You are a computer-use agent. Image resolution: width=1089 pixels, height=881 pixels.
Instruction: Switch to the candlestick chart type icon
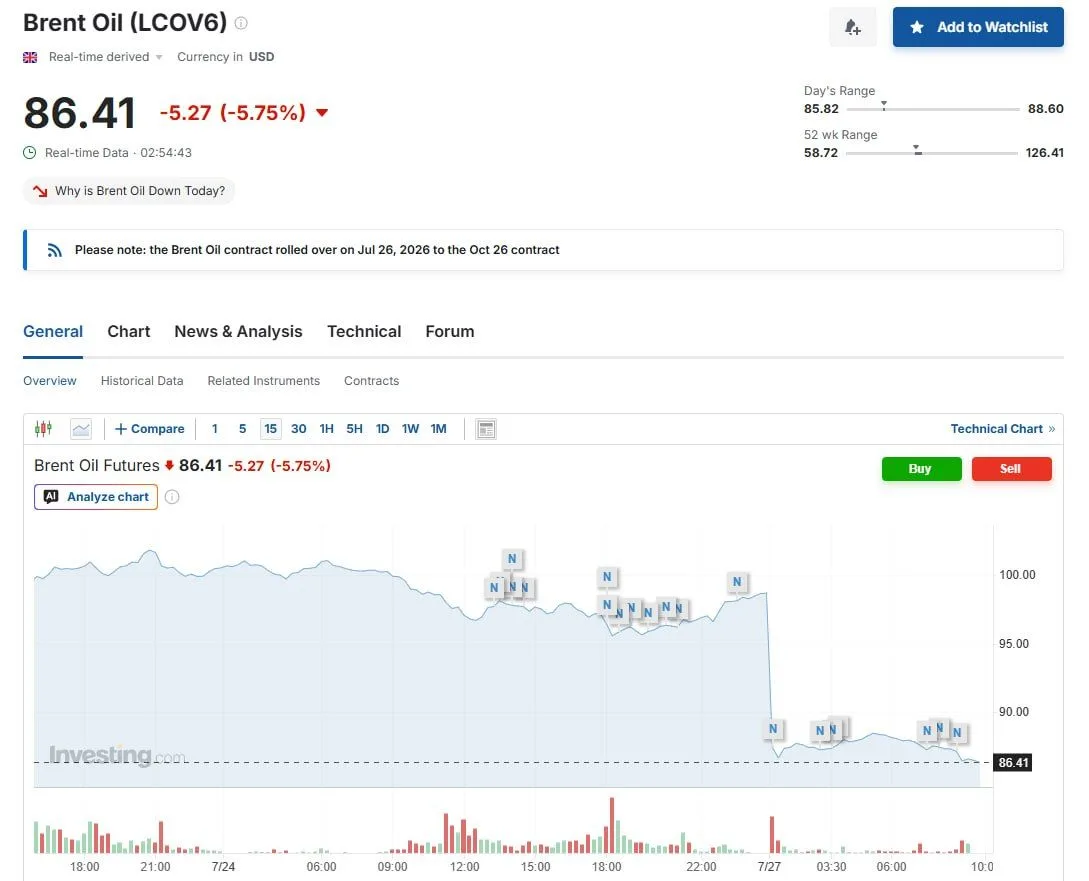pyautogui.click(x=43, y=429)
